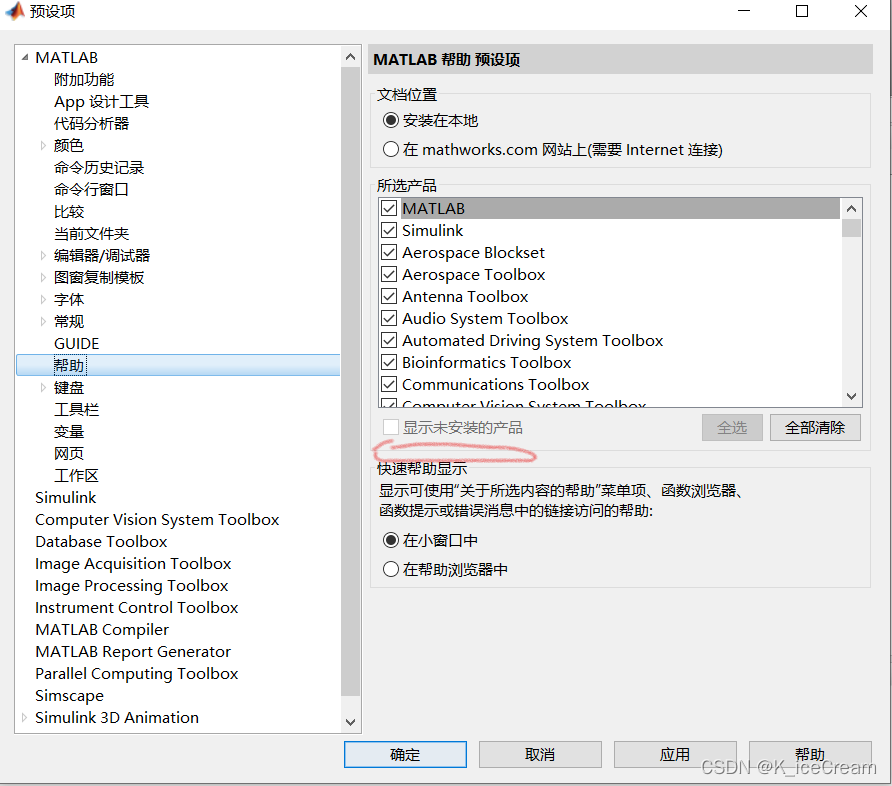The image size is (892, 786).
Task: Select Parallel Computing Toolbox in tree
Action: coord(137,673)
